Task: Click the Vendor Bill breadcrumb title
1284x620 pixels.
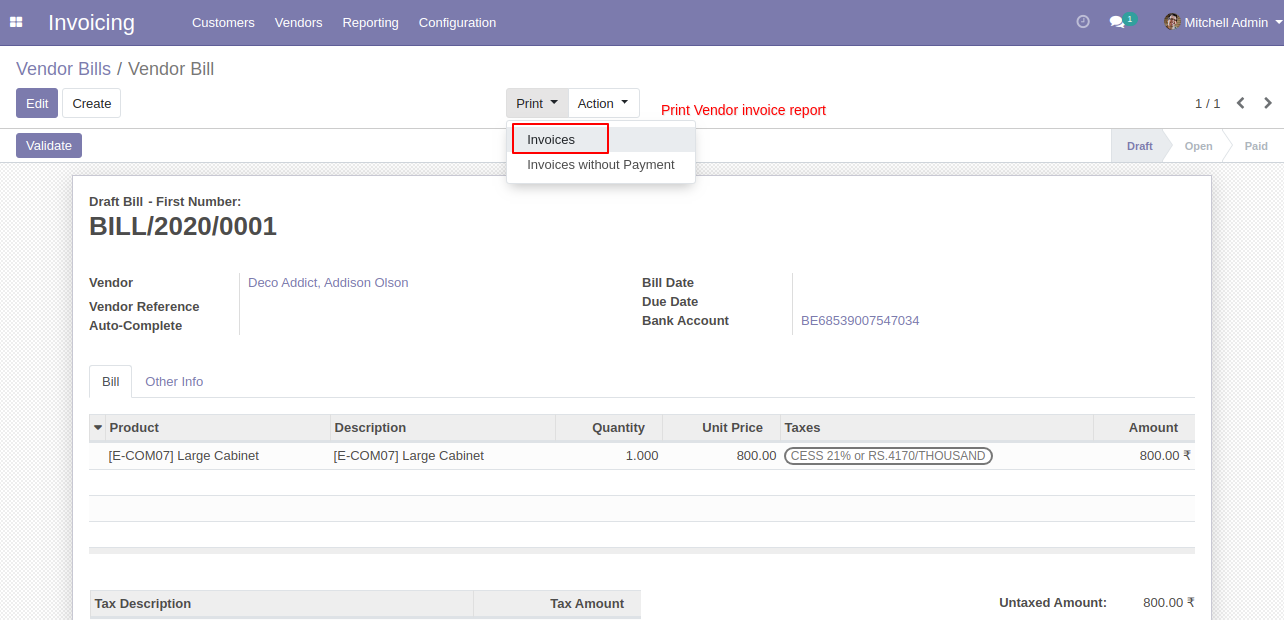Action: tap(171, 69)
